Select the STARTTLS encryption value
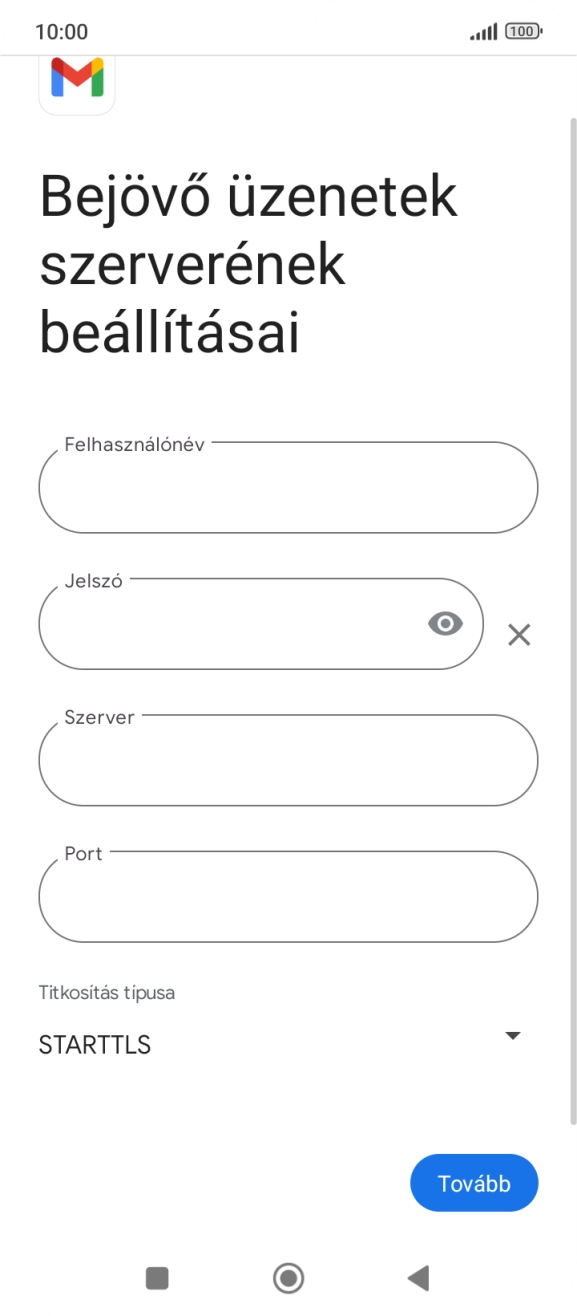 pyautogui.click(x=94, y=1045)
